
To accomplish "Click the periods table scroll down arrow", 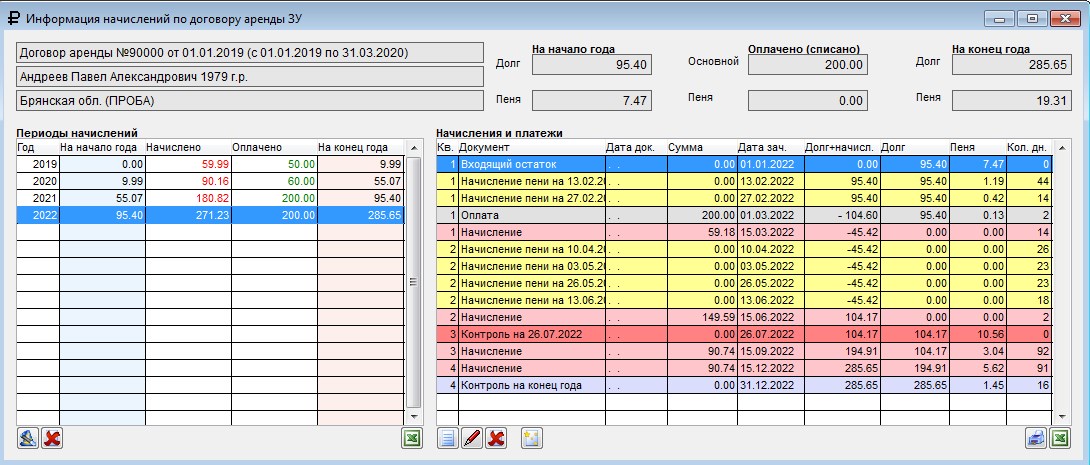I will (x=413, y=416).
